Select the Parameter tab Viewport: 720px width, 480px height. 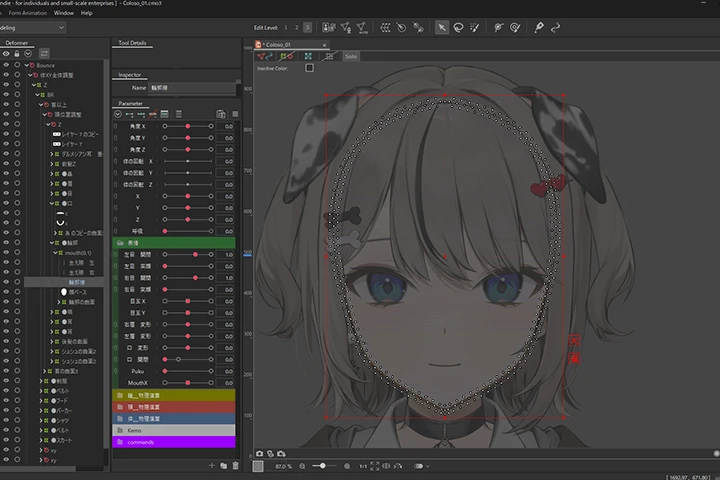[x=130, y=103]
